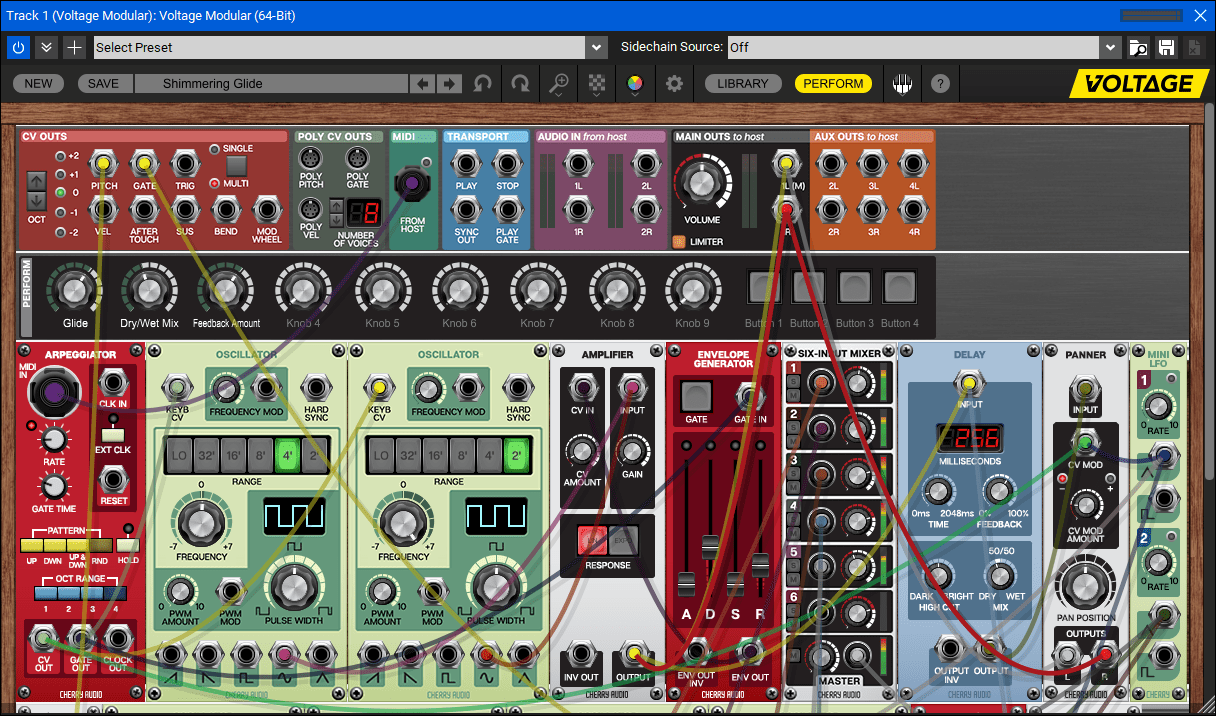Click the Envelope Generator GATE button
This screenshot has width=1216, height=716.
[x=696, y=396]
